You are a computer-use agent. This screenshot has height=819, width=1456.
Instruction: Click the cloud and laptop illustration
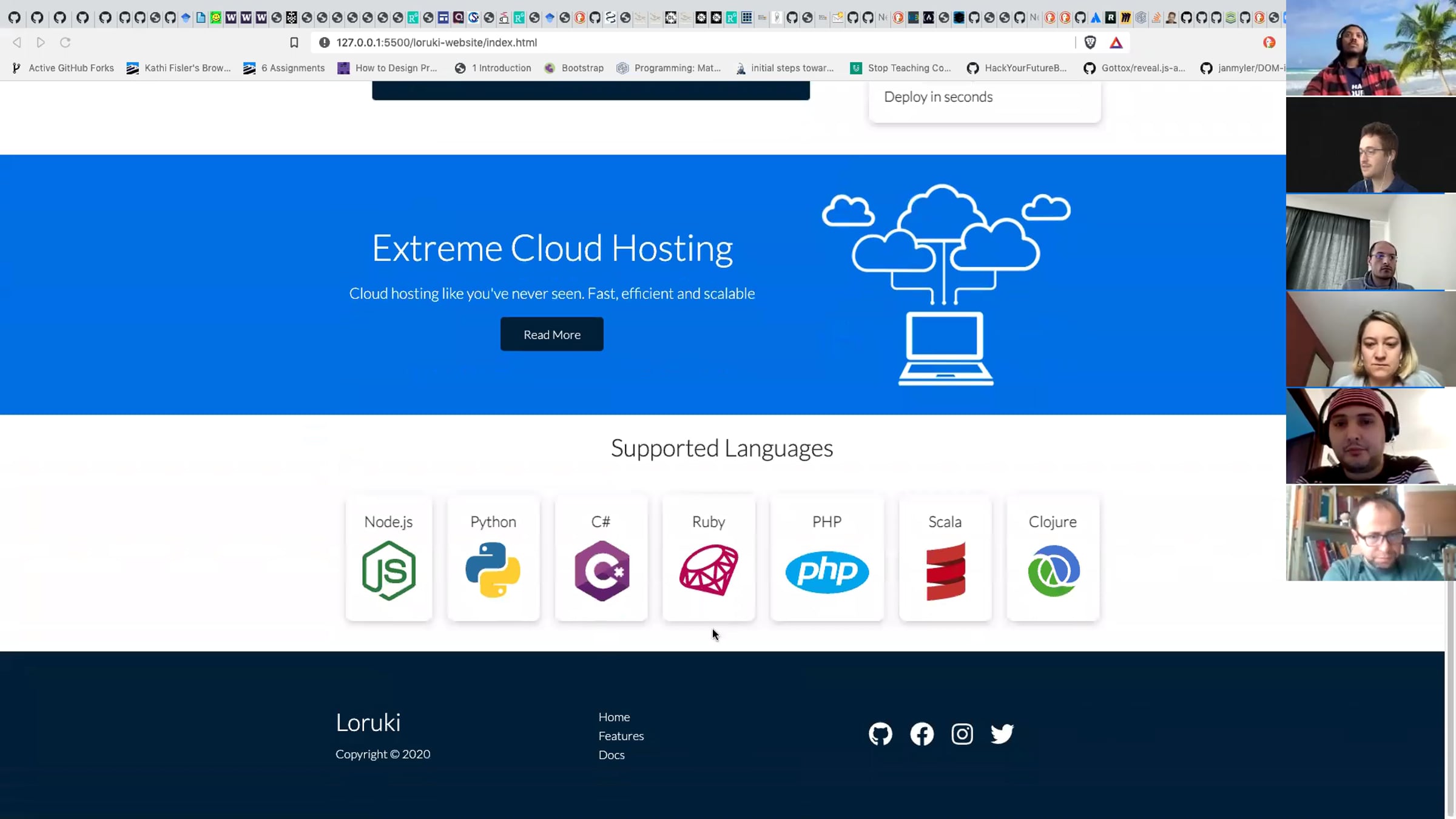coord(946,285)
